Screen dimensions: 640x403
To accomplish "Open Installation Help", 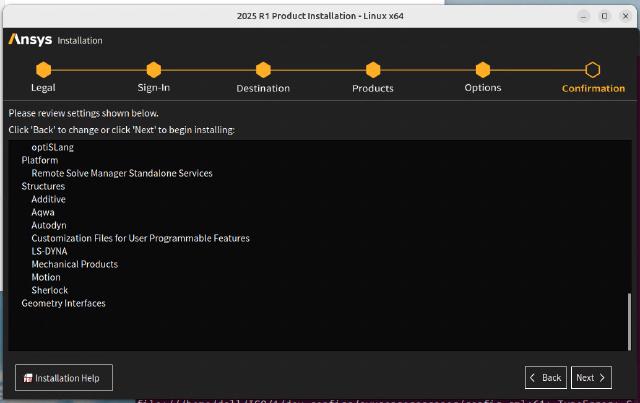I will tap(64, 378).
